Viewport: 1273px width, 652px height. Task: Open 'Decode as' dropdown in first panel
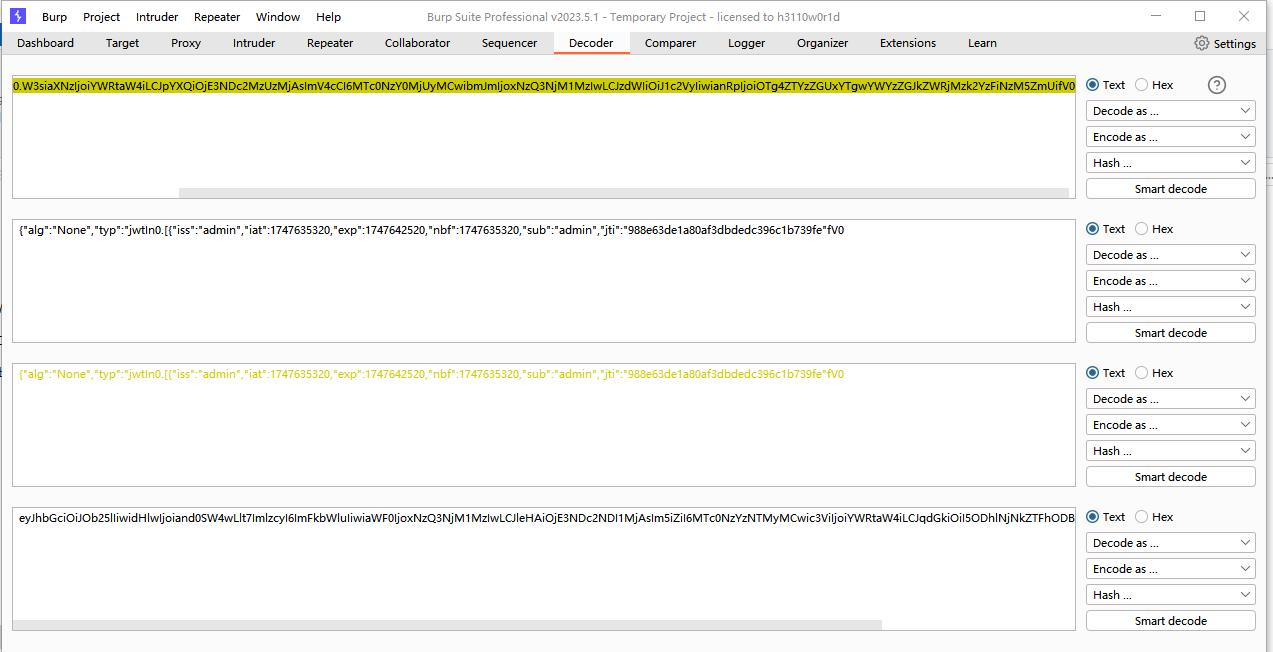(x=1170, y=111)
